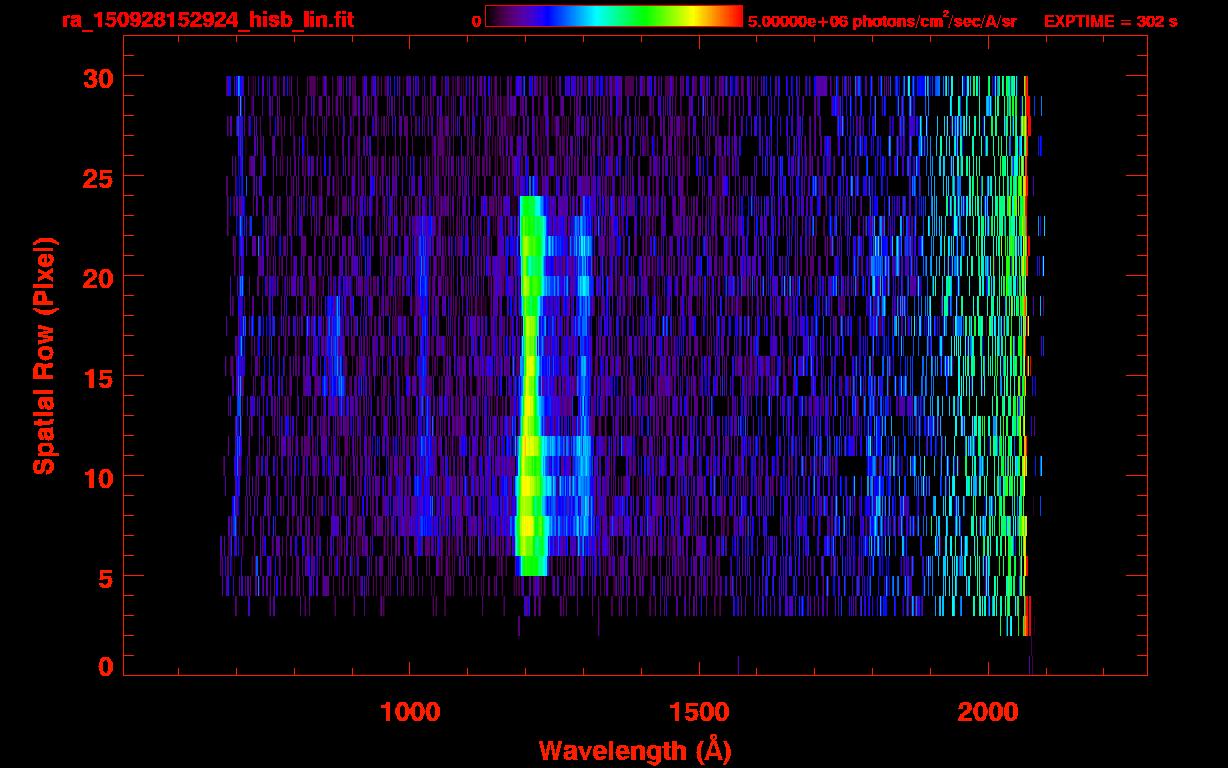This screenshot has height=768, width=1228.
Task: Click the Wavelength (Å) axis label
Action: coord(635,750)
